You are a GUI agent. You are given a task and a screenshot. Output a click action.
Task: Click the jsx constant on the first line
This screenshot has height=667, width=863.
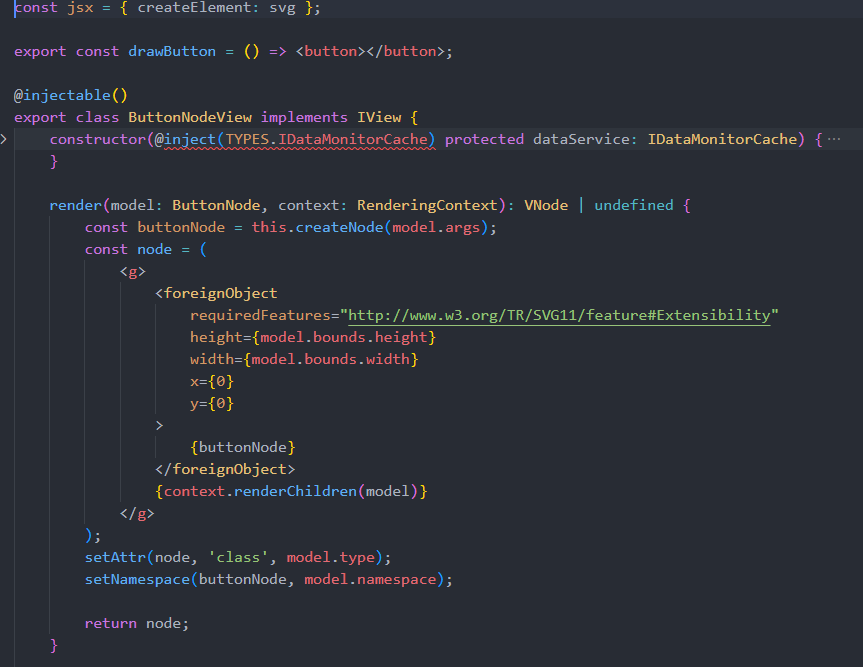pos(79,7)
